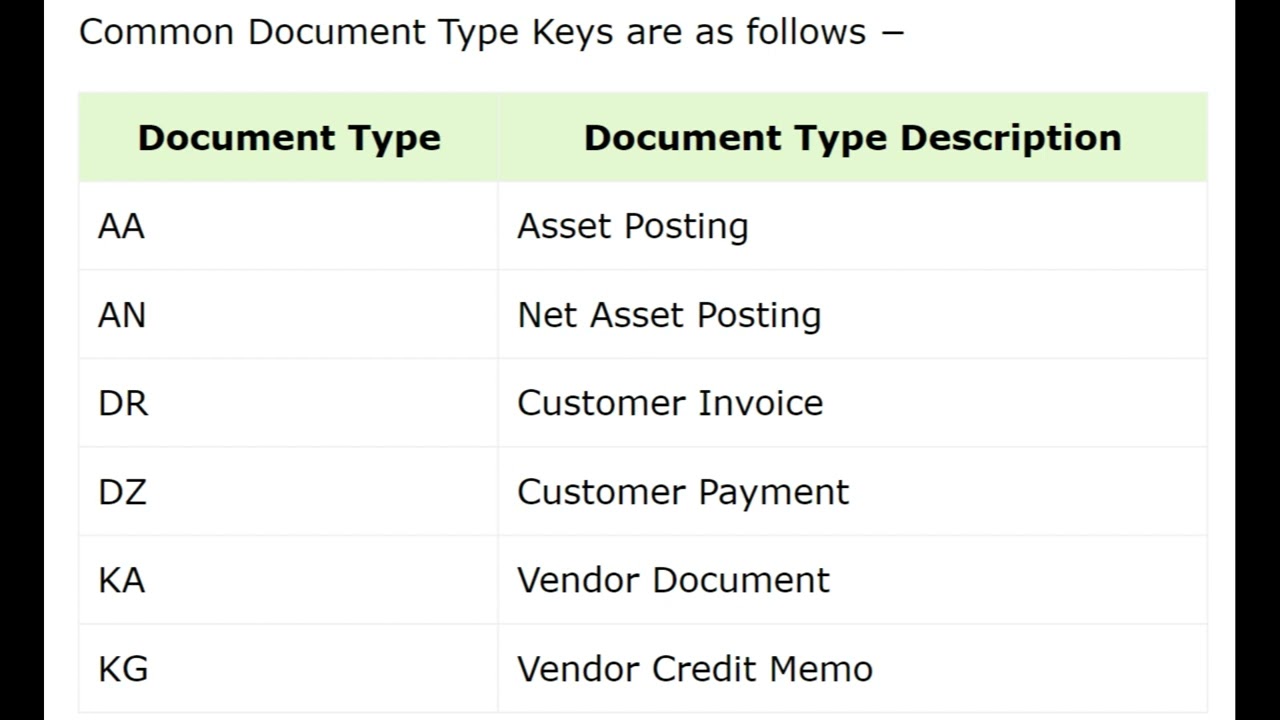Select the "Net Asset Posting" description
Screen dimensions: 1280x720
[x=668, y=315]
